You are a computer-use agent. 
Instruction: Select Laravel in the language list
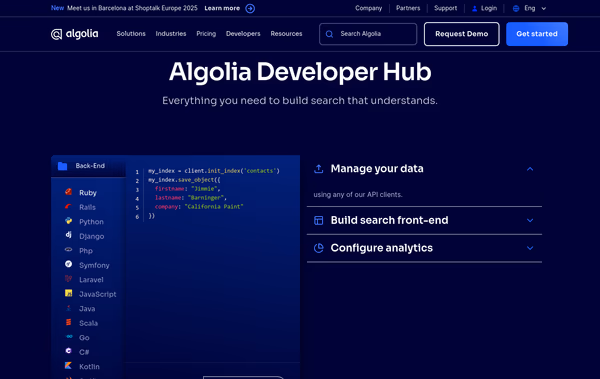click(x=91, y=280)
